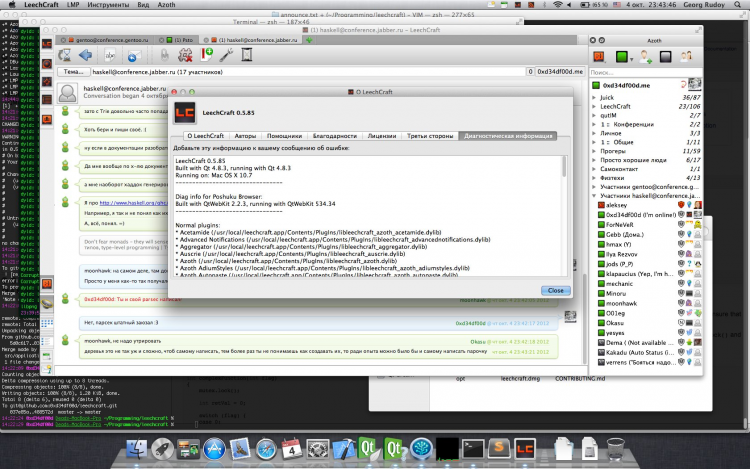The image size is (750, 469).
Task: Expand the Просто хорошие люди group
Action: click(595, 160)
